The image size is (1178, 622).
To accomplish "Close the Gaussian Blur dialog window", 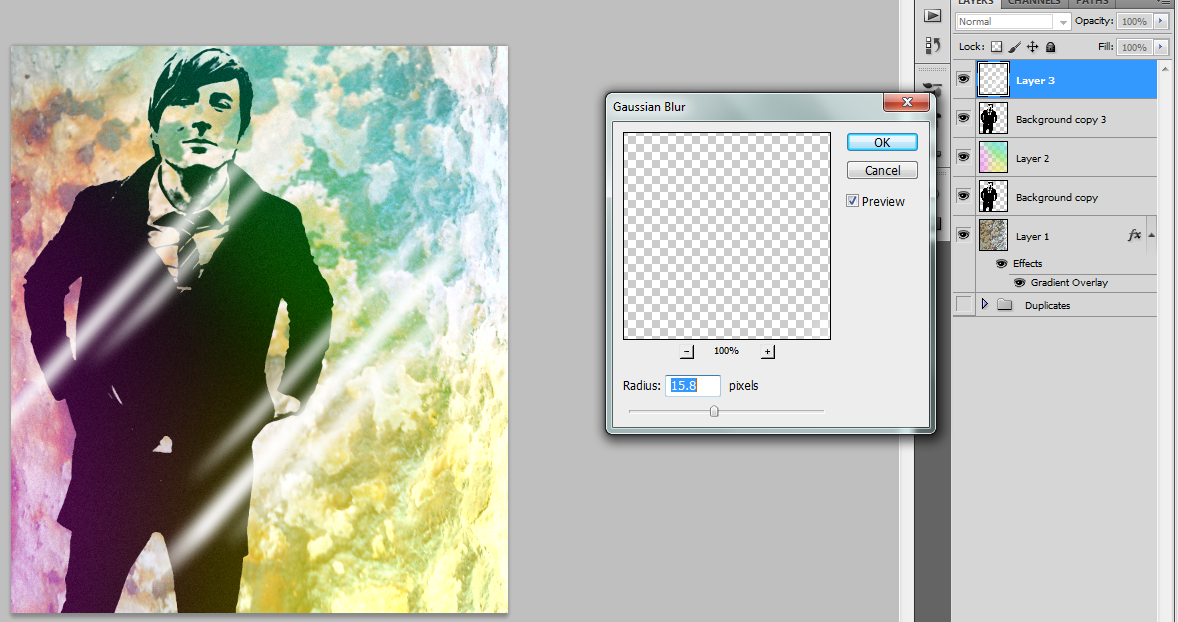I will (x=906, y=102).
